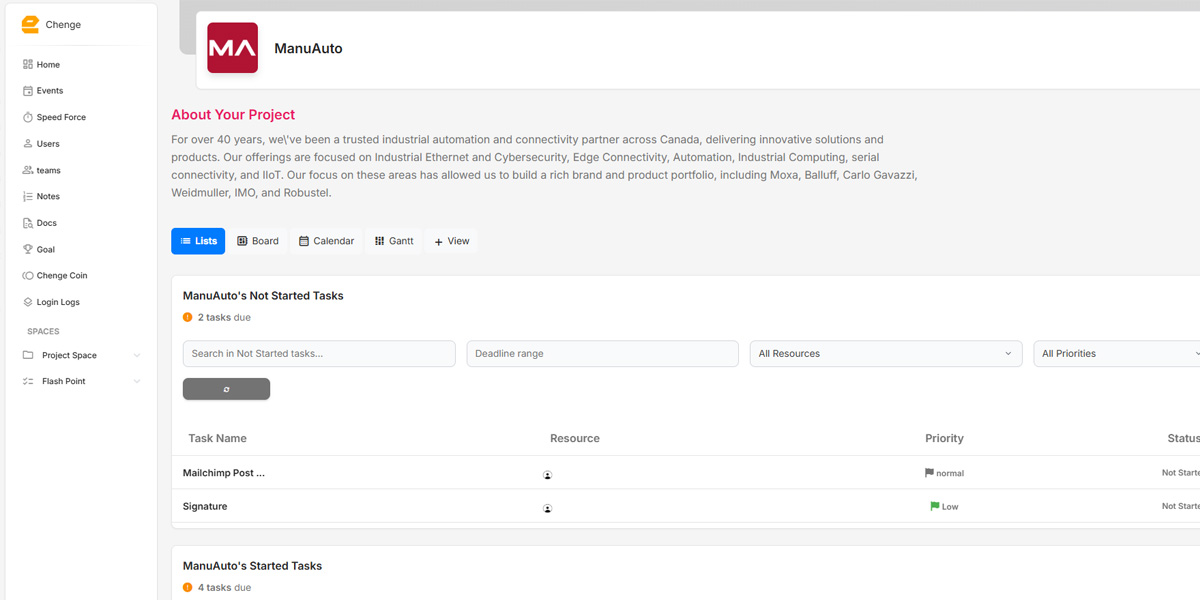
Task: Click the Docs file icon
Action: click(28, 223)
